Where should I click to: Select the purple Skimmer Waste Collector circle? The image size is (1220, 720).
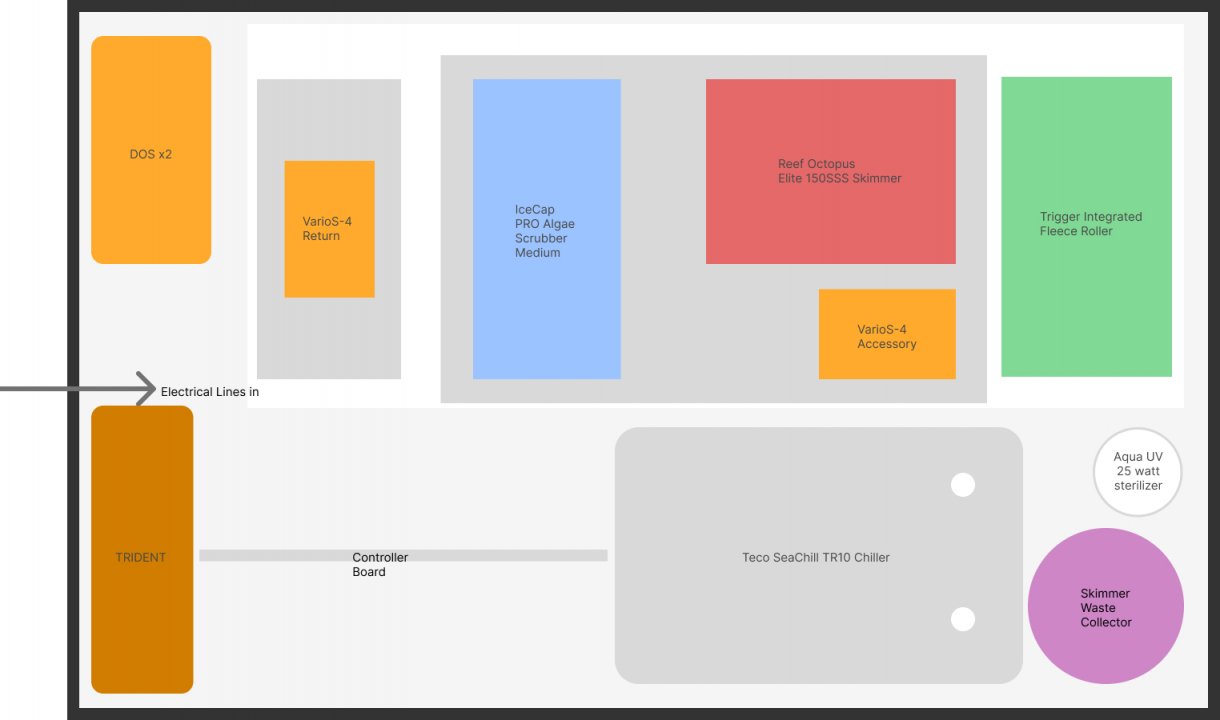[1105, 607]
